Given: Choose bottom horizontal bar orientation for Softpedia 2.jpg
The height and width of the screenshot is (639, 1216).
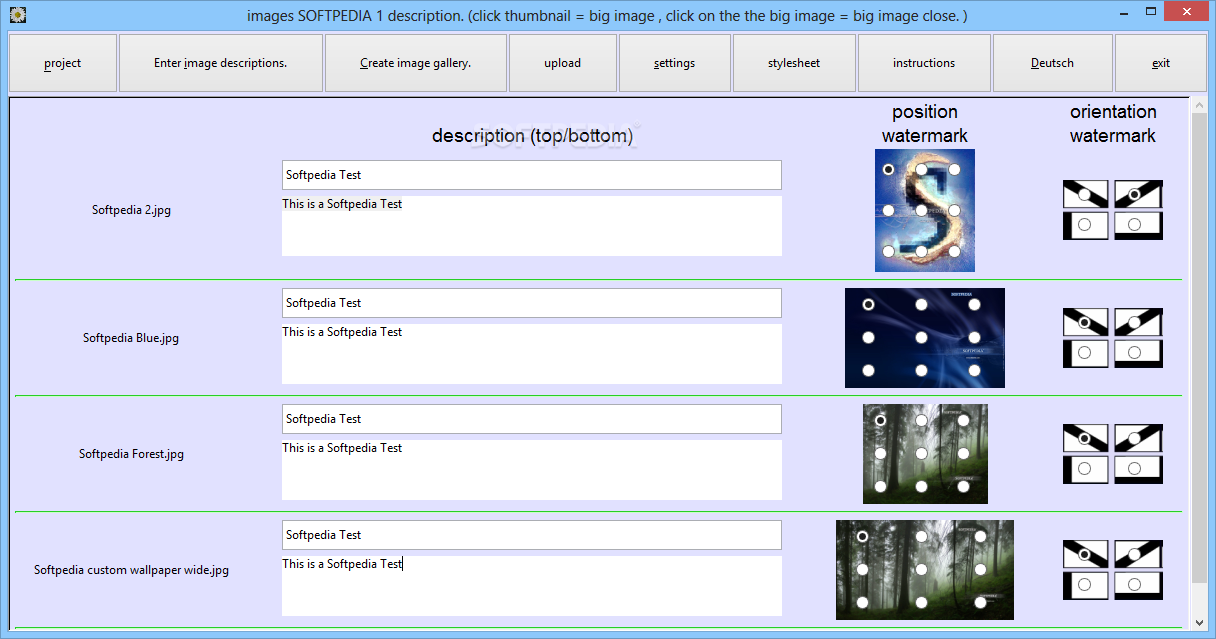Looking at the screenshot, I should [x=1134, y=225].
